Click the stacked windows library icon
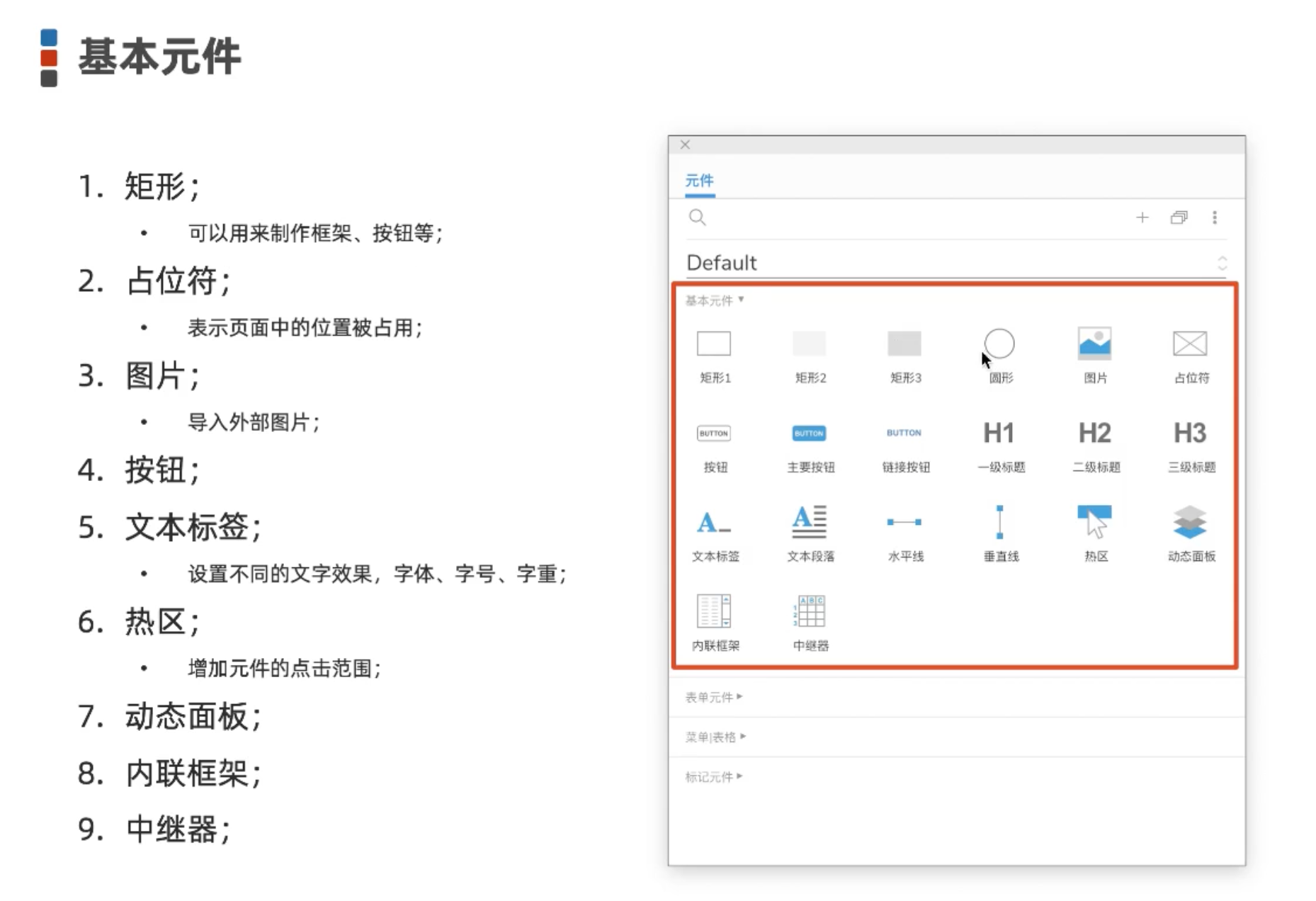 coord(1179,217)
